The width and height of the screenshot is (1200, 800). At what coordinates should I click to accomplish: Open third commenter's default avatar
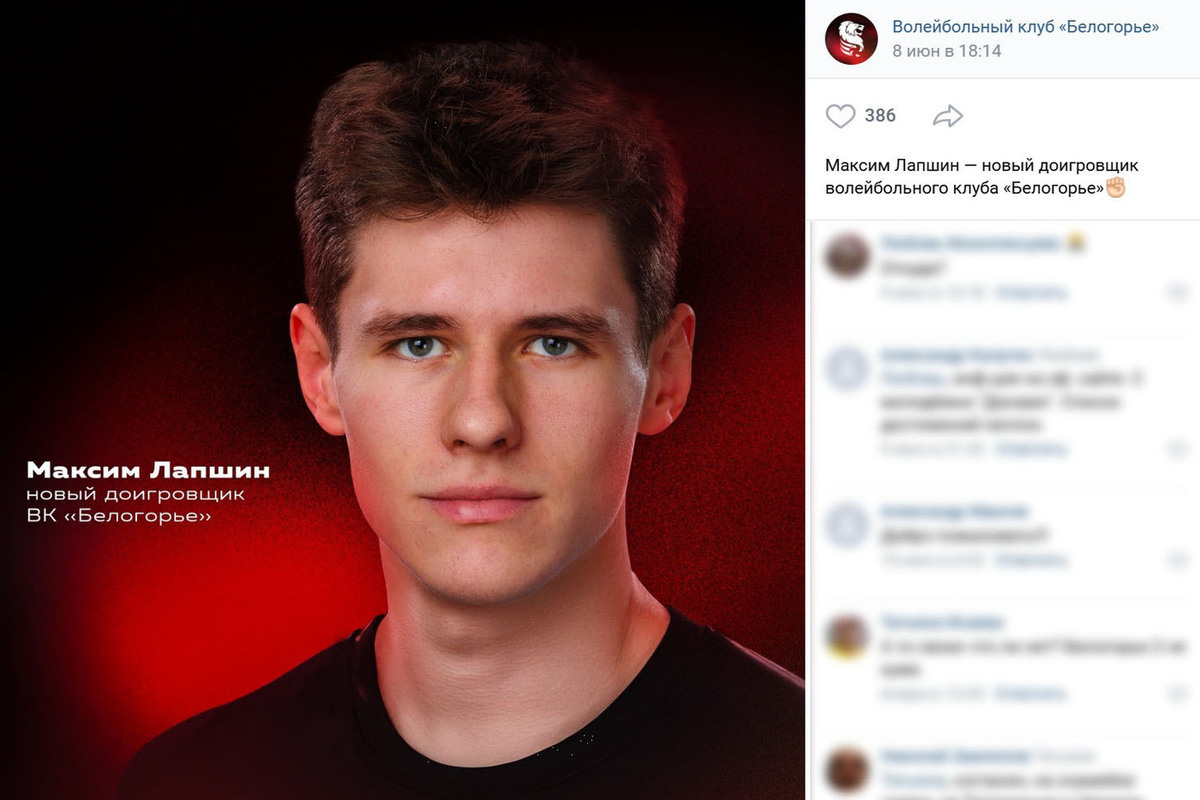point(847,526)
